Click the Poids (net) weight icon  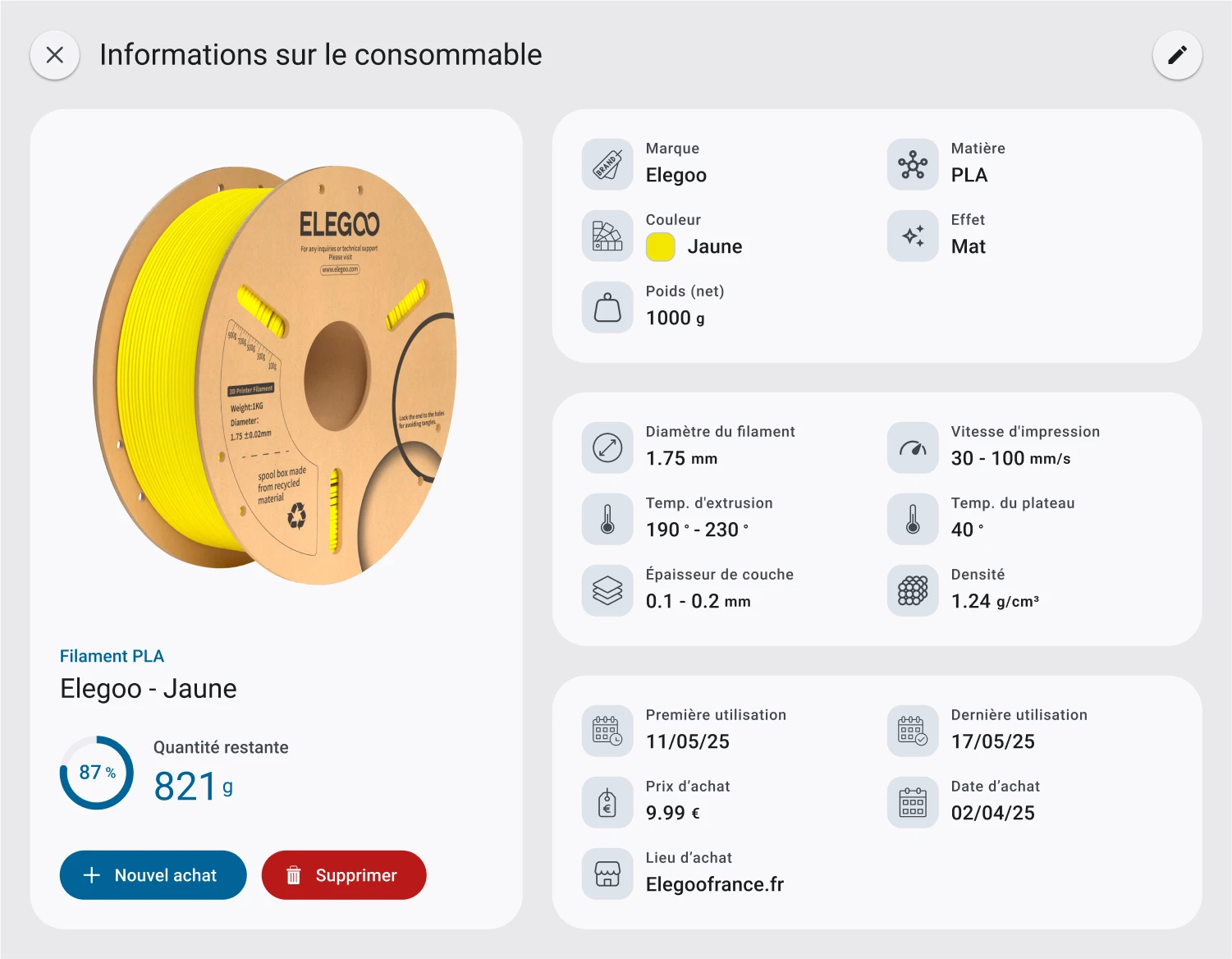click(x=607, y=307)
